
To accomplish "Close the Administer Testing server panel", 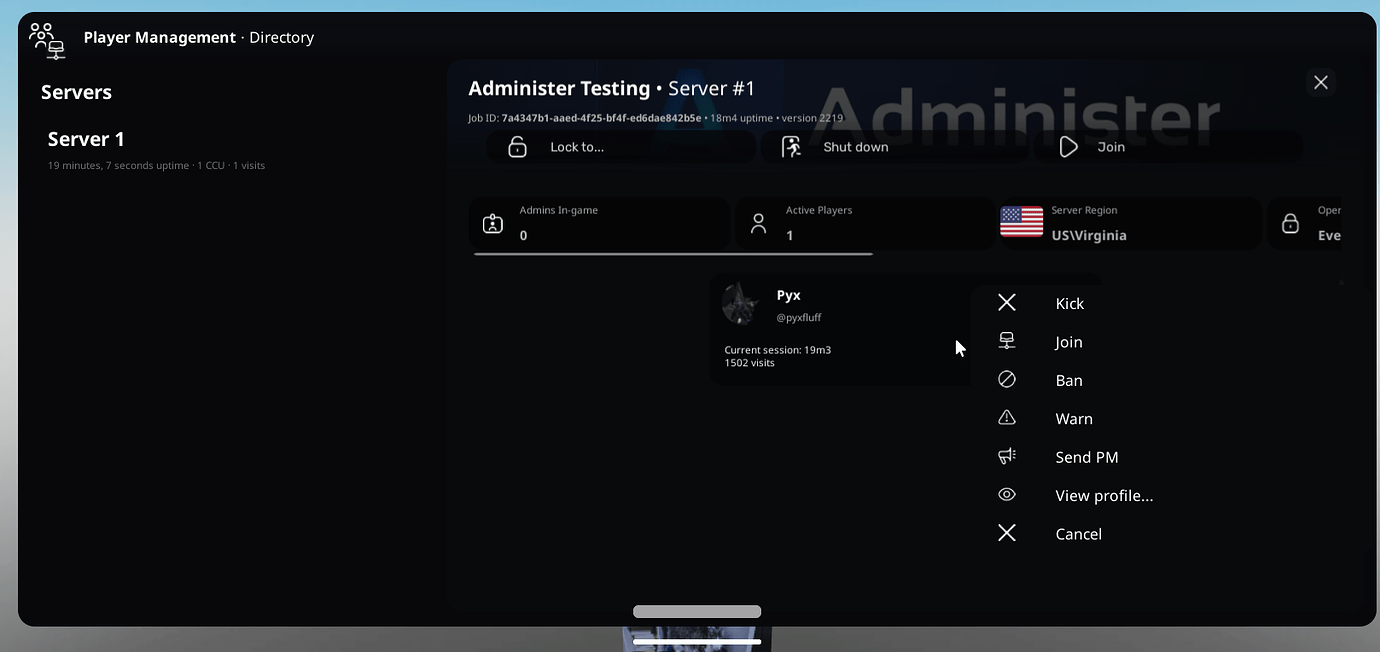I will pos(1320,82).
